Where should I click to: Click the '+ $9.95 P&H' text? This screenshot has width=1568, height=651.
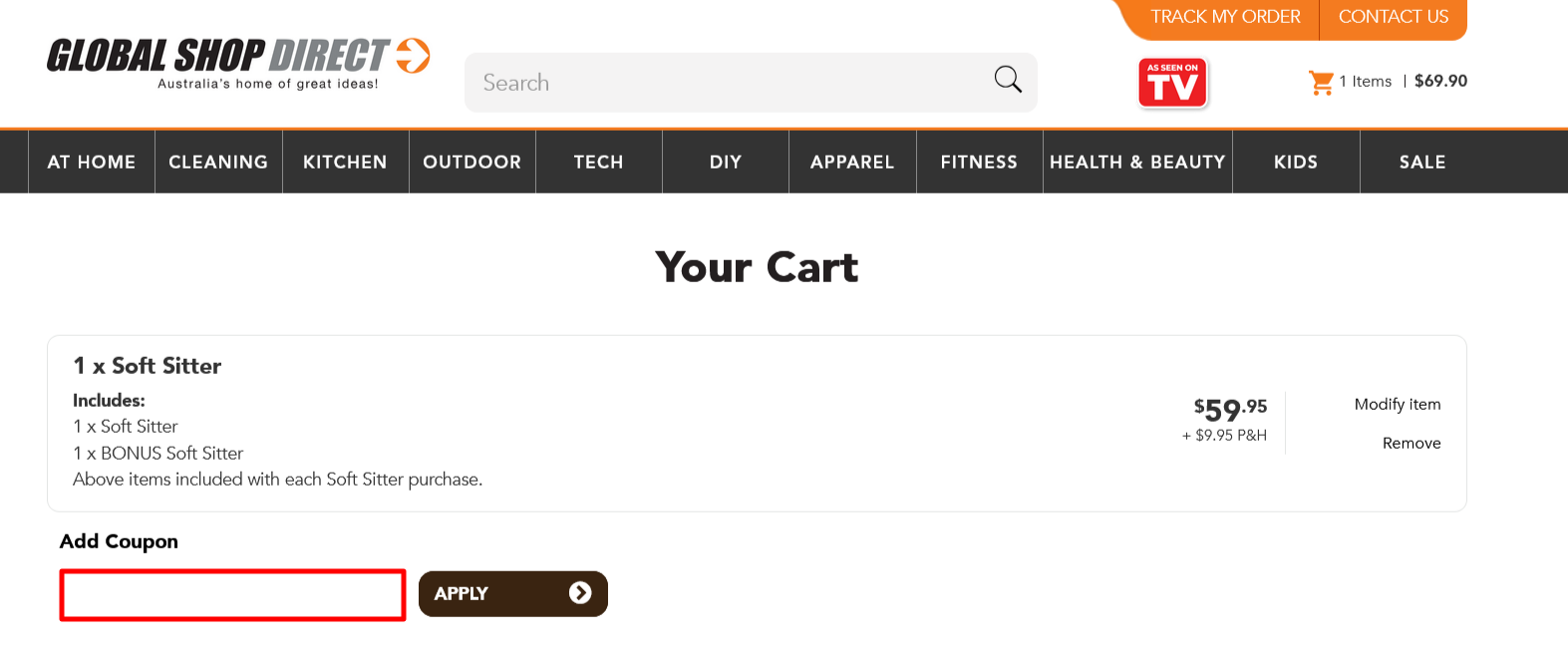(1224, 436)
